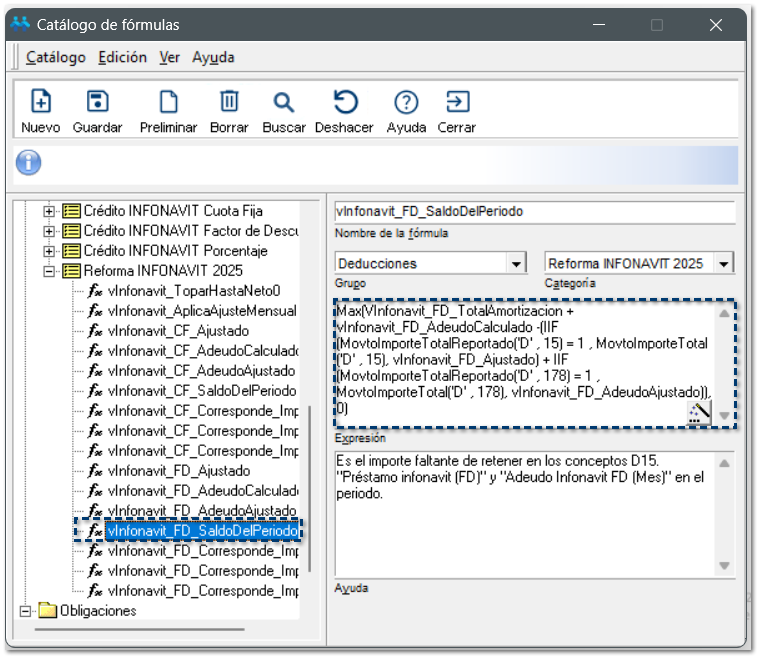
Task: Click the Cerrar toolbar icon
Action: coord(457,102)
